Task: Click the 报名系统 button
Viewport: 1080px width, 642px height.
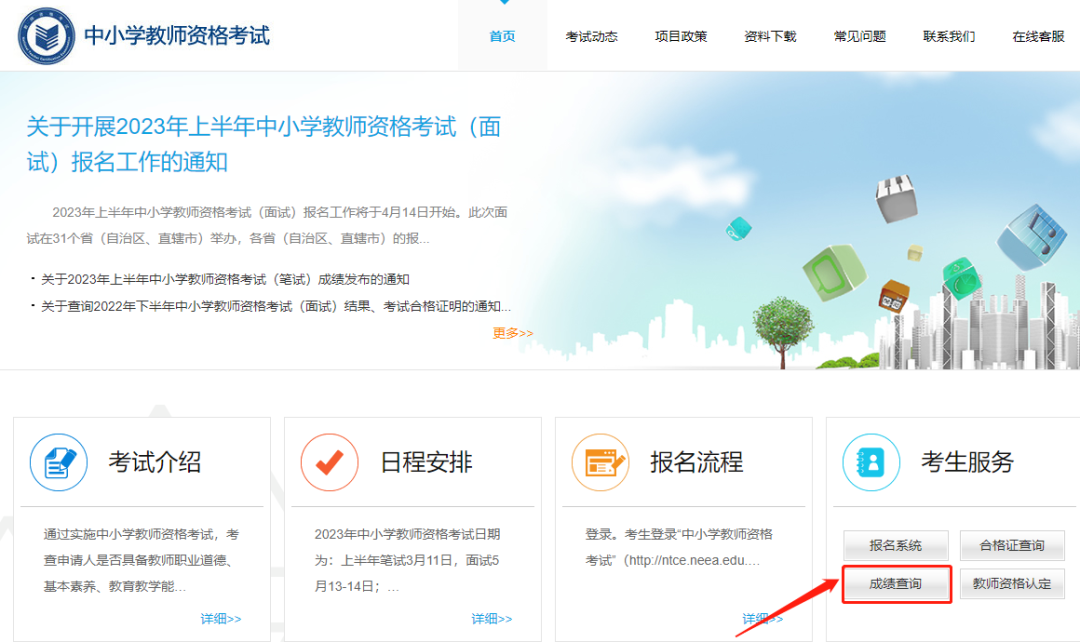Action: coord(895,546)
